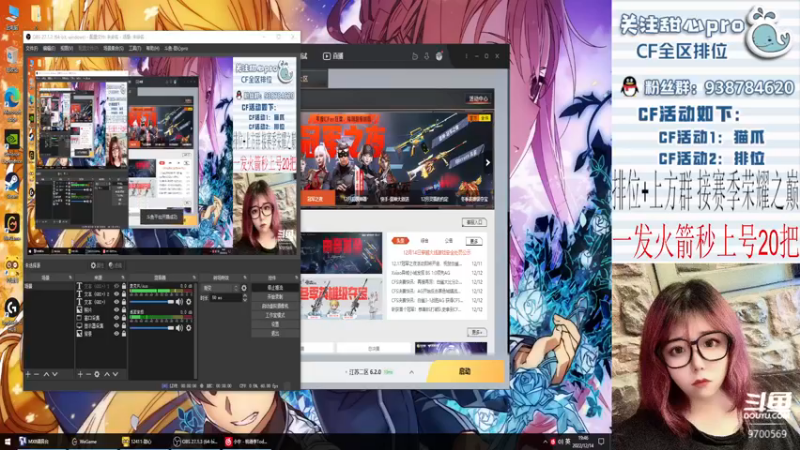Remove the selected scene with the minus icon
The height and width of the screenshot is (450, 800).
[37, 374]
